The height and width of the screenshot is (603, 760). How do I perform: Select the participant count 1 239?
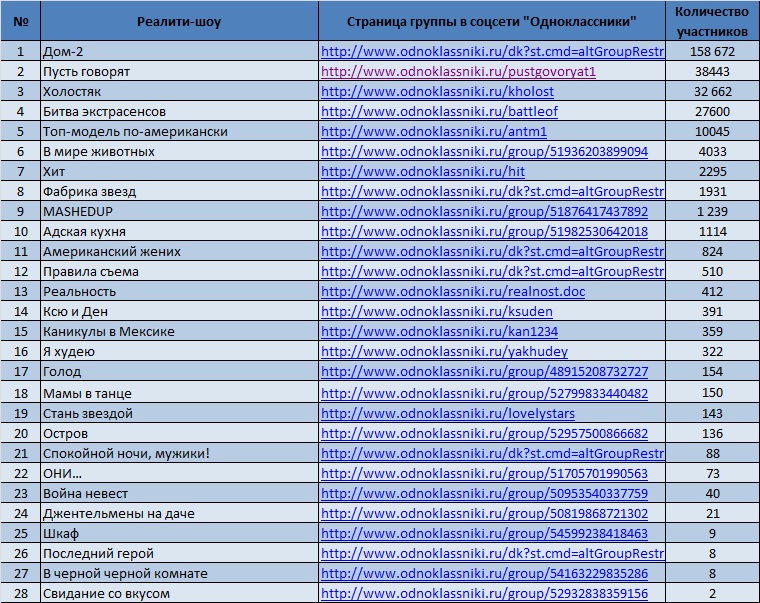[x=712, y=212]
